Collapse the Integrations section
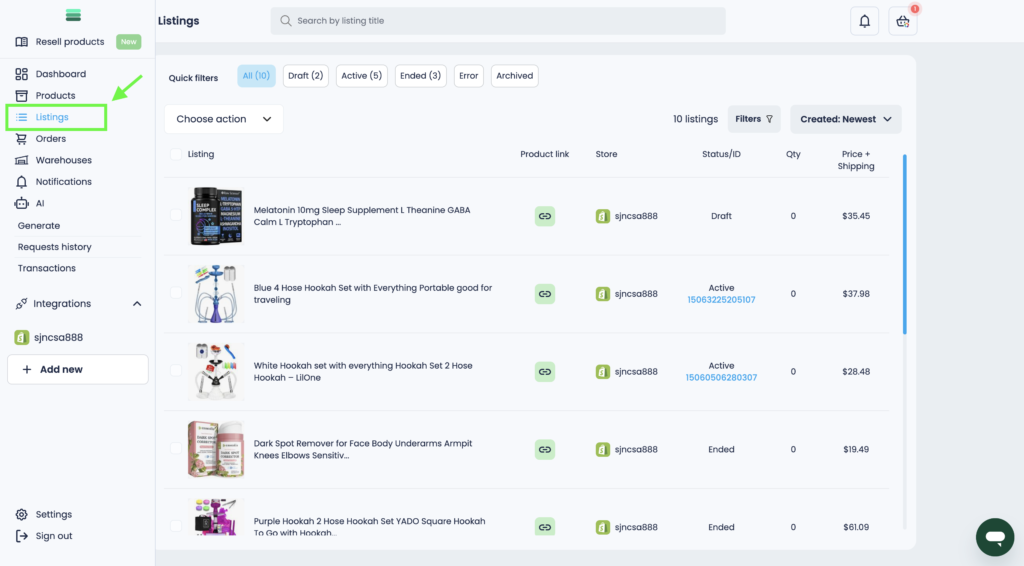This screenshot has width=1024, height=566. [x=137, y=304]
